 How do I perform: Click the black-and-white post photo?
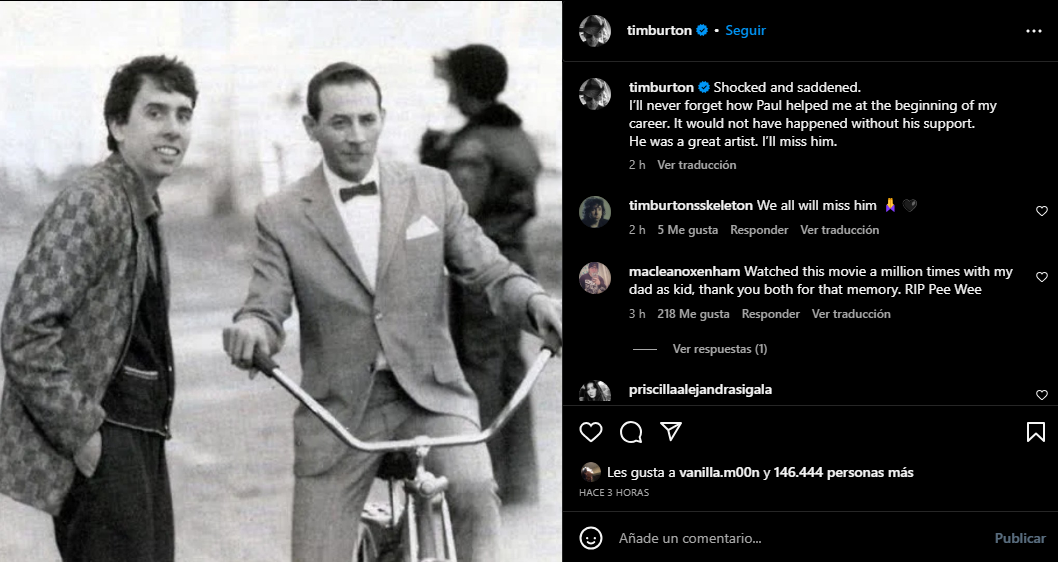pos(281,281)
